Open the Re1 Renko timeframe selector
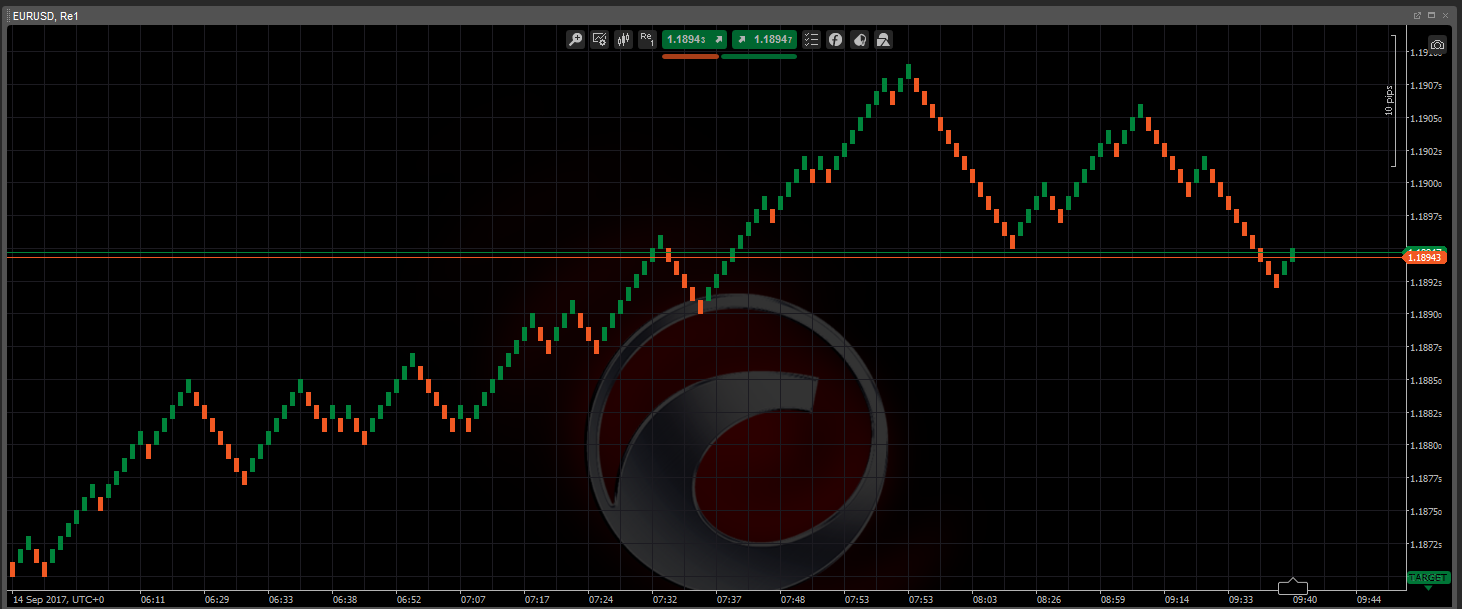 pyautogui.click(x=647, y=40)
